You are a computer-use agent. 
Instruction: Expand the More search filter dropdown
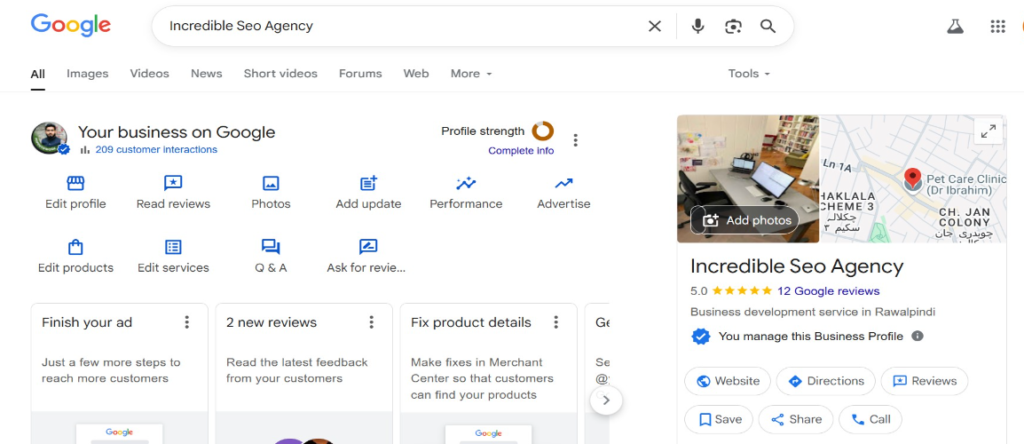tap(471, 74)
